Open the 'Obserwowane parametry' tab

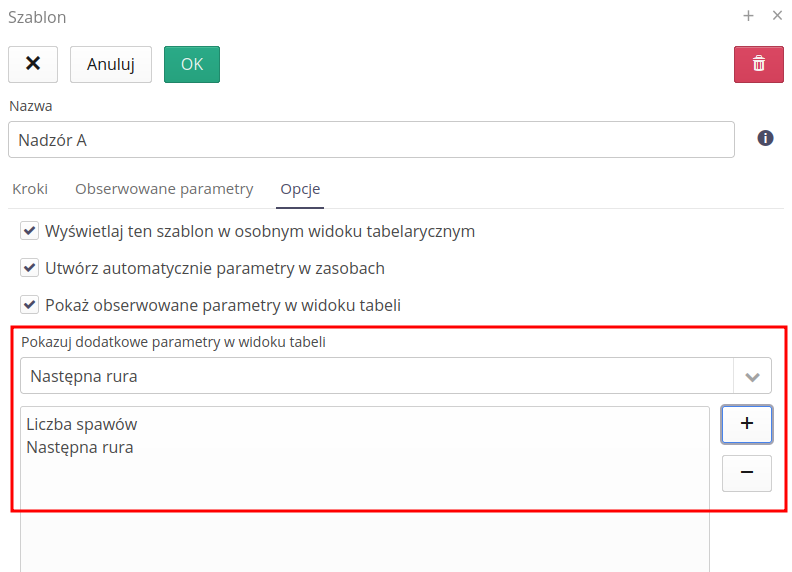(x=164, y=189)
